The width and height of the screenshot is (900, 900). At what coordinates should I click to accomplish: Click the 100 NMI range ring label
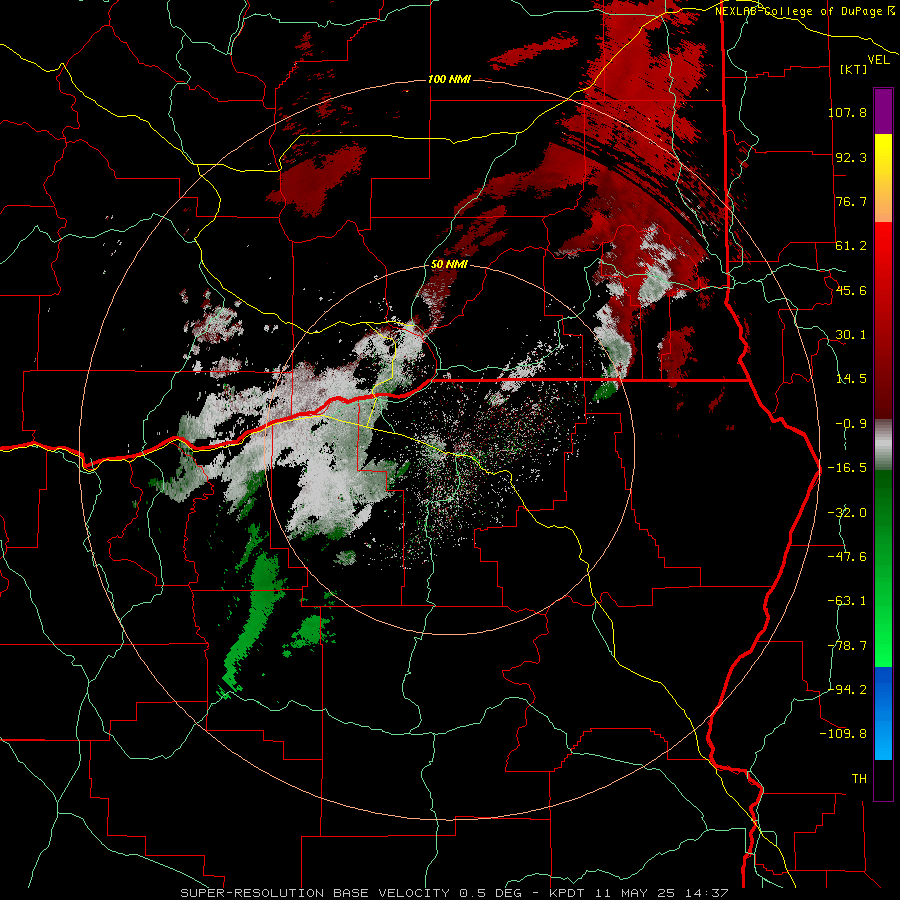click(x=449, y=79)
